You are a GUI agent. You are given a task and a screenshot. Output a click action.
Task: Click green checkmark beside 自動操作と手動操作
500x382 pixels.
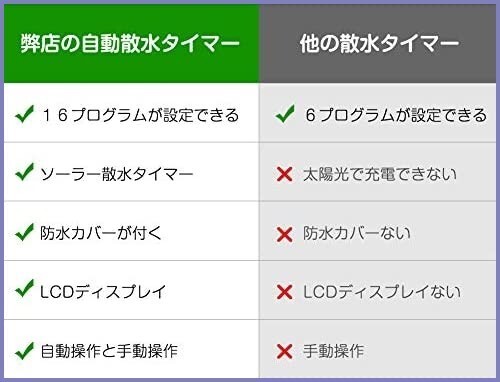click(x=25, y=351)
